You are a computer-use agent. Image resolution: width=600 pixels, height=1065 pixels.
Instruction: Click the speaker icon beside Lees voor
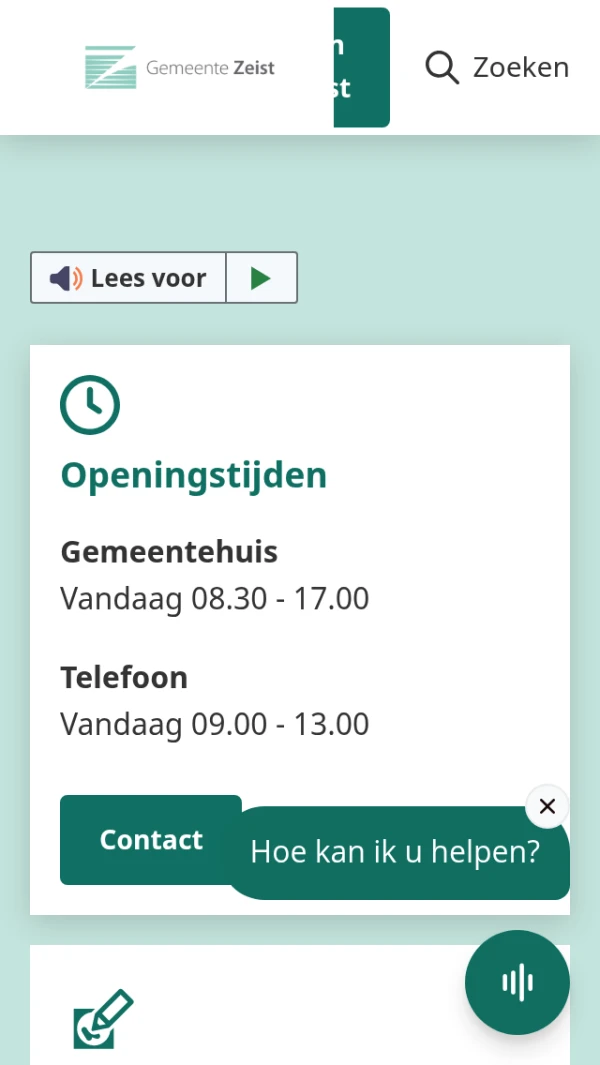tap(66, 278)
